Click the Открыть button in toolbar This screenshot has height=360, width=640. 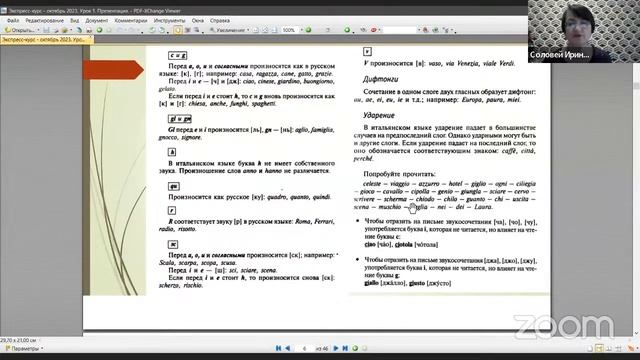click(20, 30)
